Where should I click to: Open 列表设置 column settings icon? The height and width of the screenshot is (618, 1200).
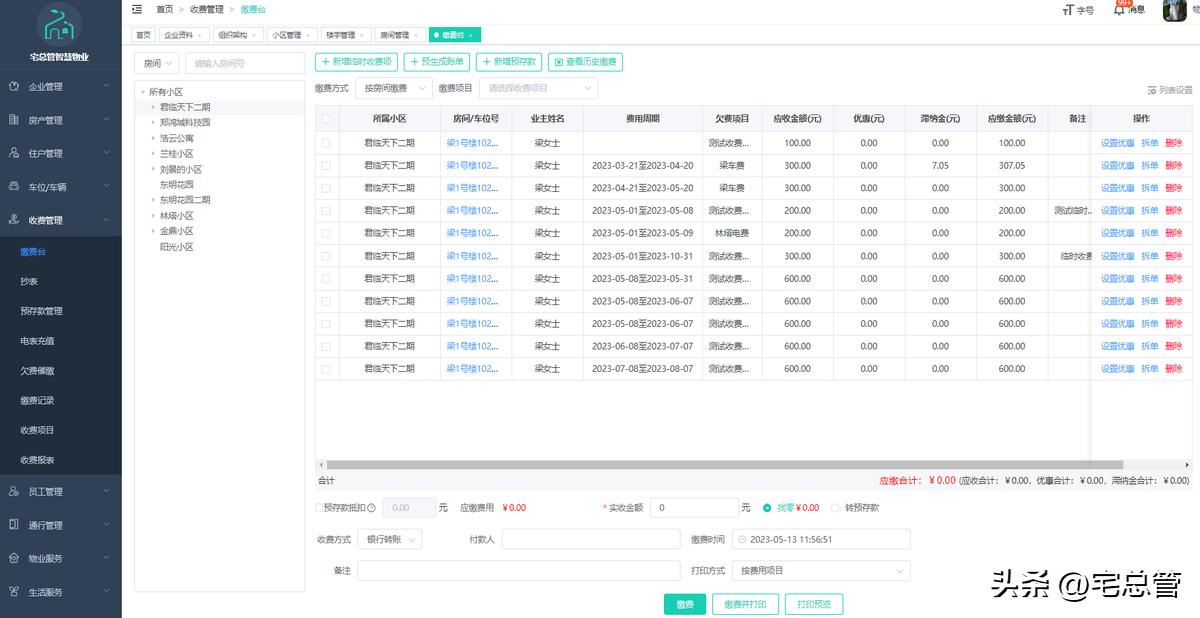coord(1152,90)
